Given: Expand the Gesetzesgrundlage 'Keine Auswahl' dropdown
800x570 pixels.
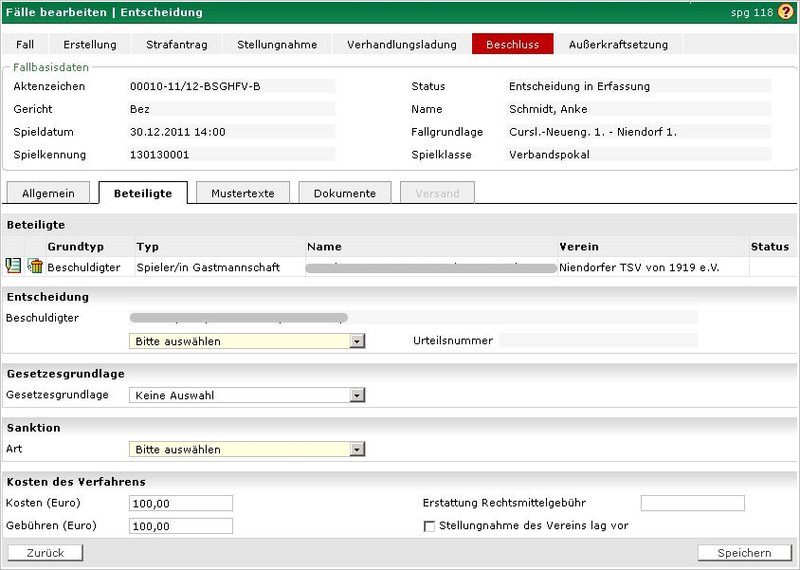Looking at the screenshot, I should point(247,395).
